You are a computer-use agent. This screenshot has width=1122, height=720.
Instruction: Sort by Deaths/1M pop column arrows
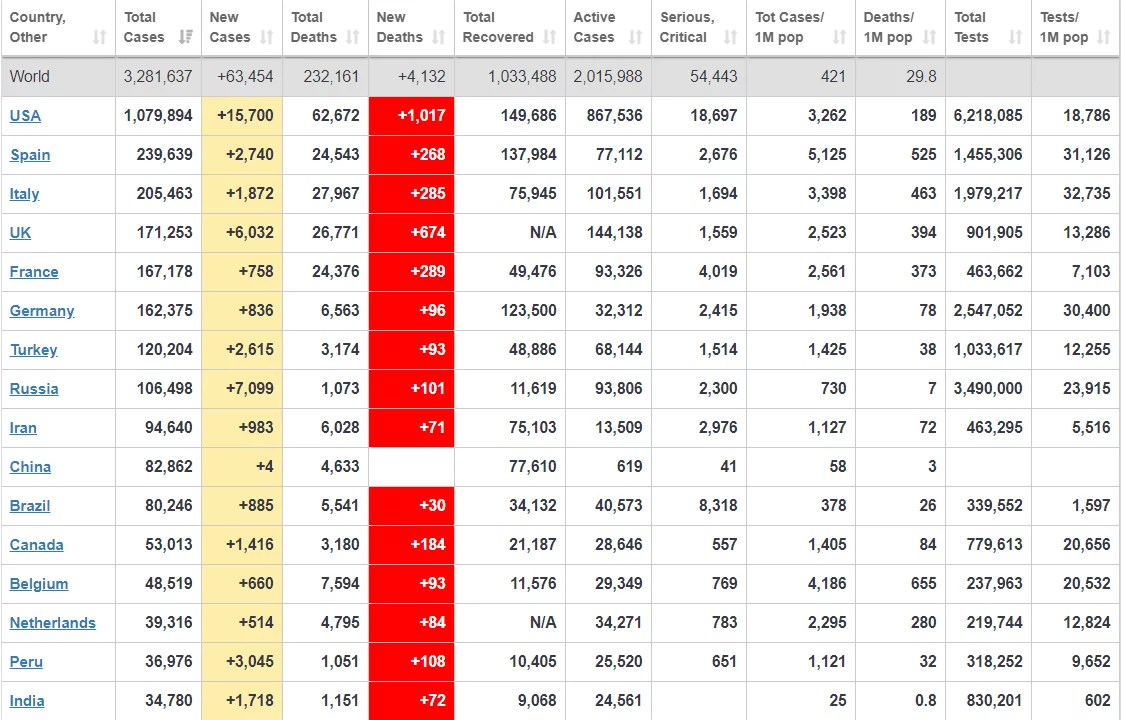(929, 37)
